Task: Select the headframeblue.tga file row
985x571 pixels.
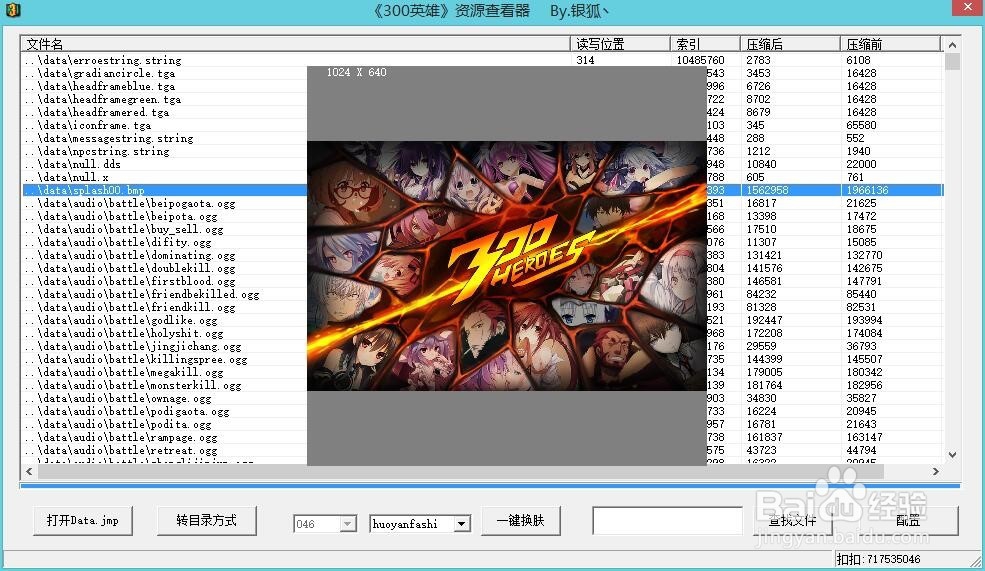Action: coord(482,87)
